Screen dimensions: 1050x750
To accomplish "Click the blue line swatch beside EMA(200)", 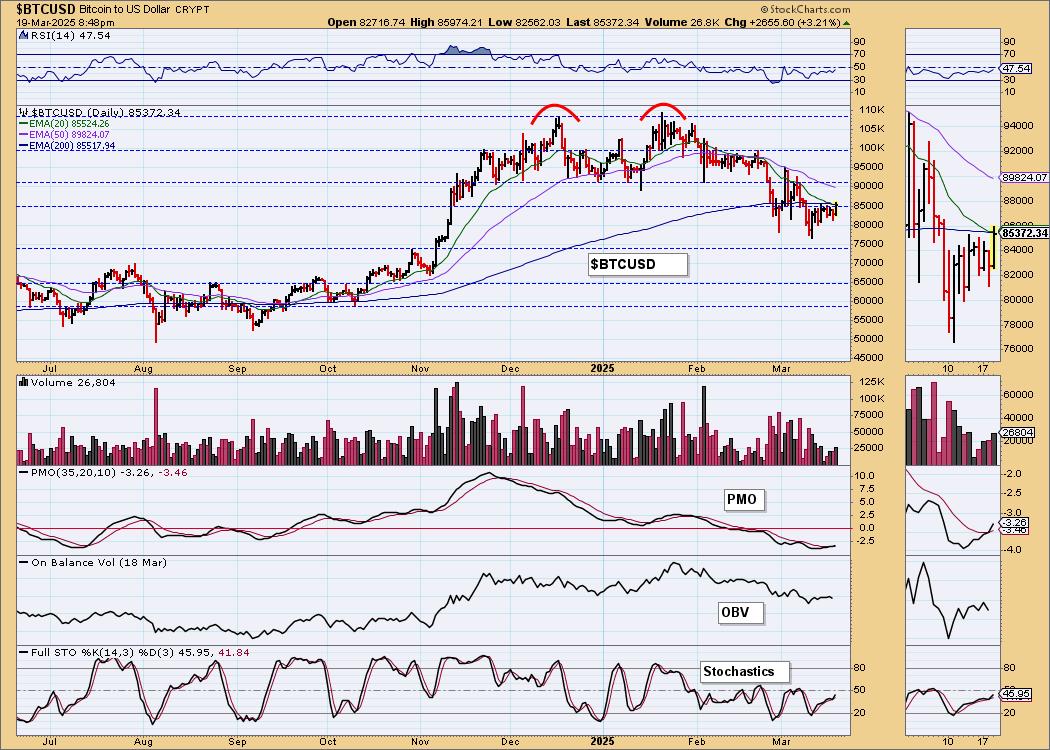I will [24, 145].
